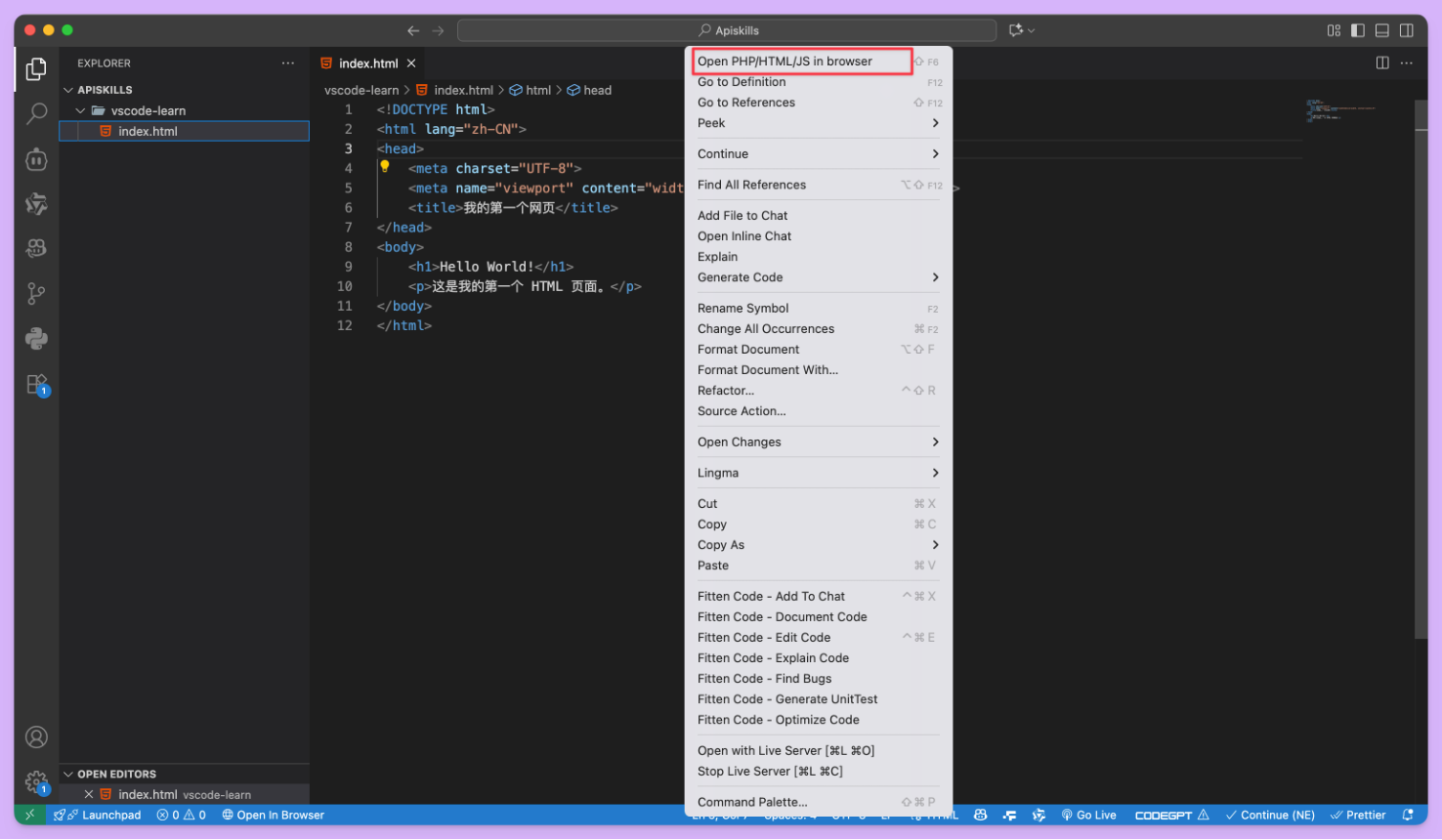Image resolution: width=1442 pixels, height=840 pixels.
Task: Click the remote connection indicator bottom left
Action: point(29,815)
